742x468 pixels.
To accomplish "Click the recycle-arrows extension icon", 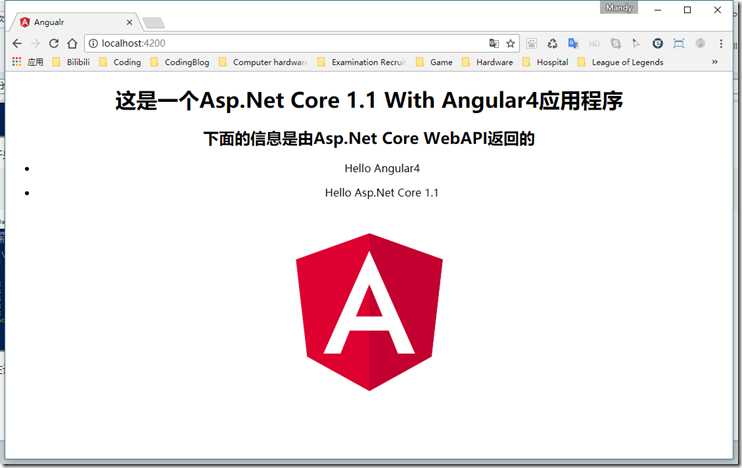I will point(552,44).
